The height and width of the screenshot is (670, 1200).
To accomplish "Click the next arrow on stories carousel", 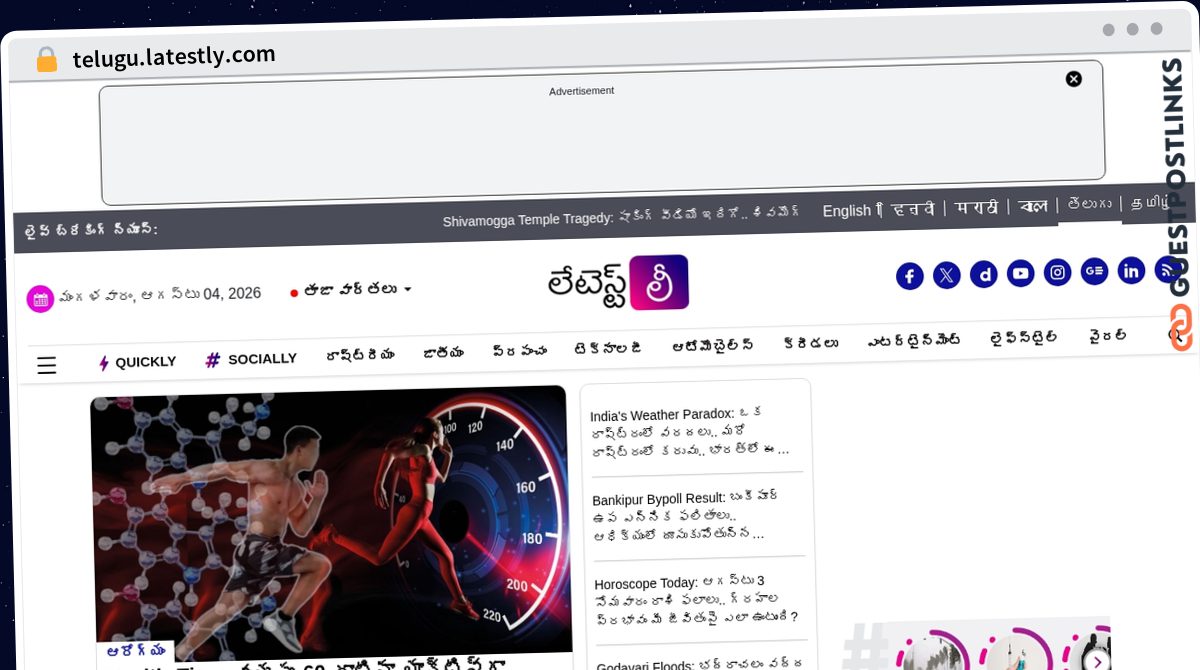I will tap(1097, 660).
